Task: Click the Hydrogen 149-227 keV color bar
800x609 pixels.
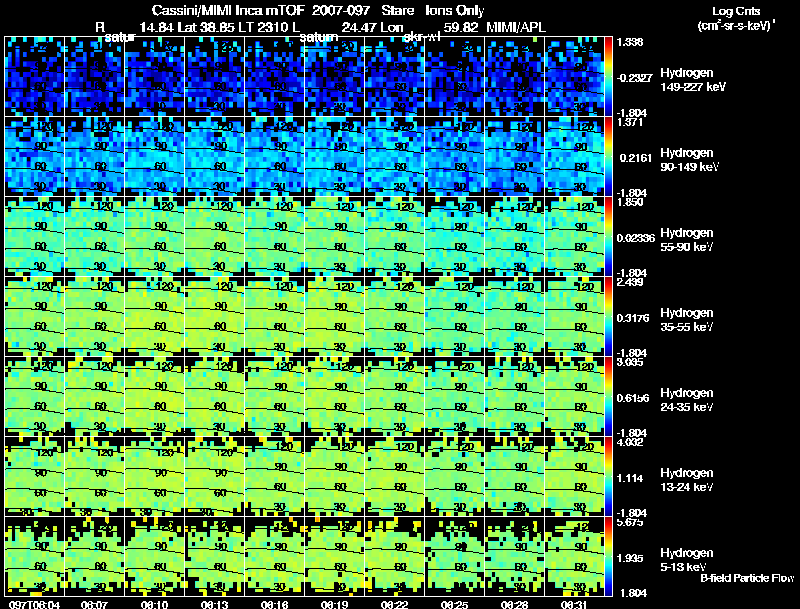Action: [608, 77]
